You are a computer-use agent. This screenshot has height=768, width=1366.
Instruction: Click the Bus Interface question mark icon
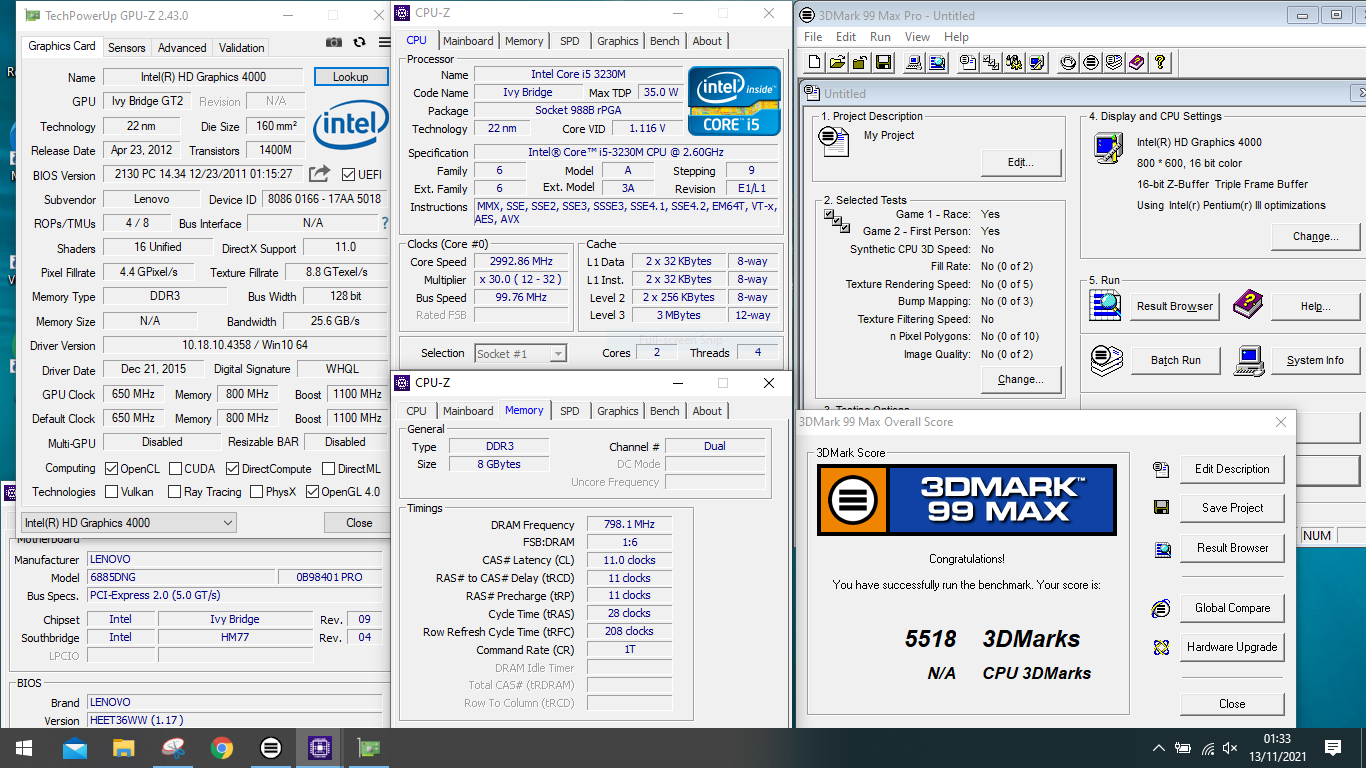(x=385, y=223)
